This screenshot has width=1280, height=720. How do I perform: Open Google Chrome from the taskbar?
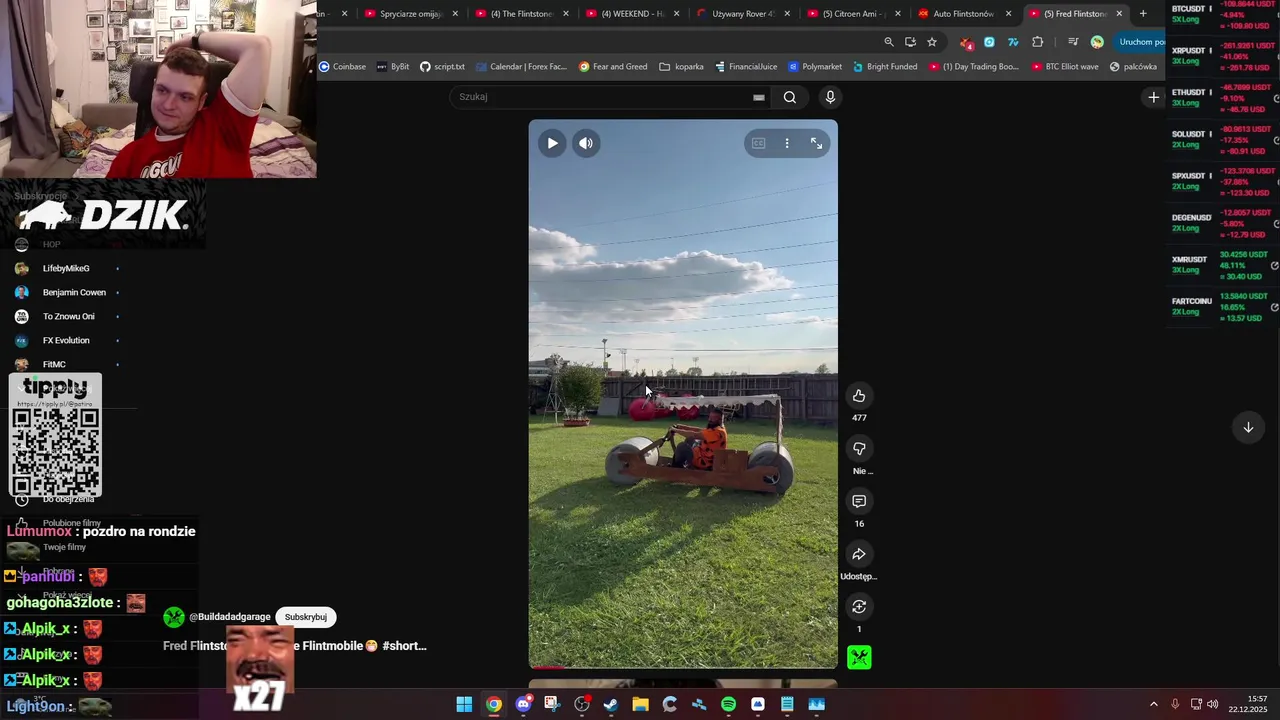(494, 704)
